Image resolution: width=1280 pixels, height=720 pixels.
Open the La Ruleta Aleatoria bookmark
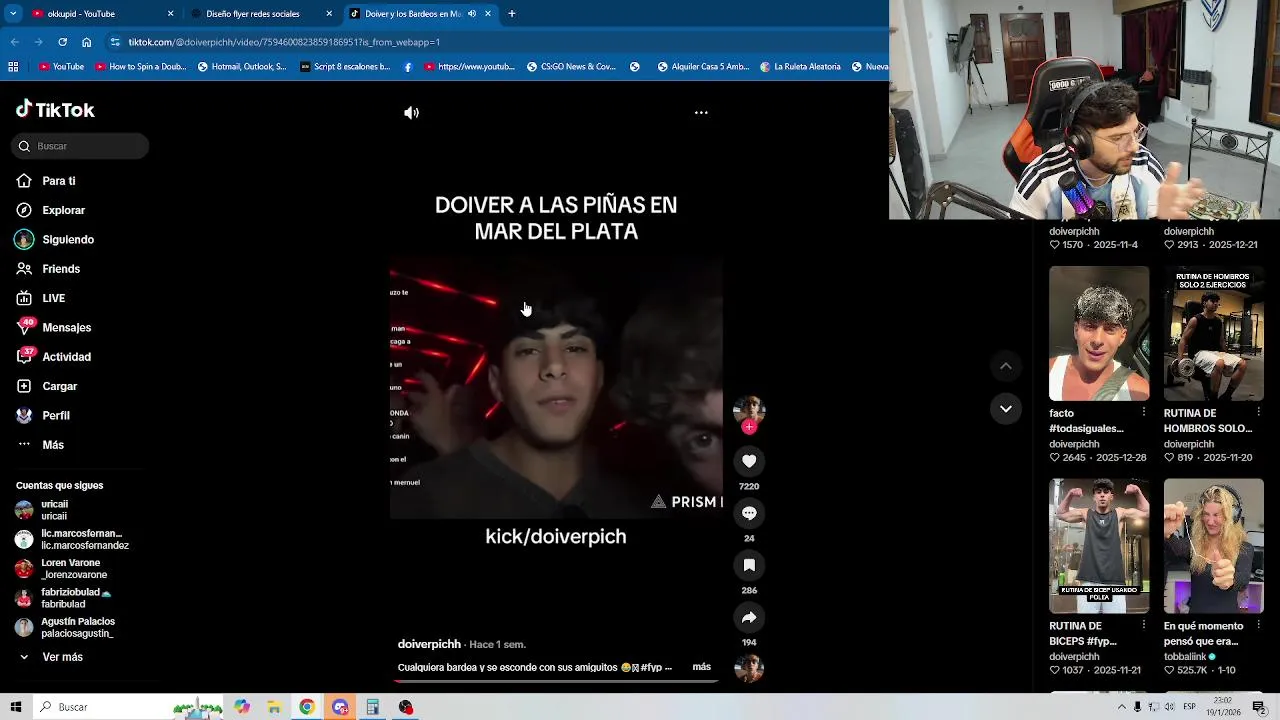800,67
